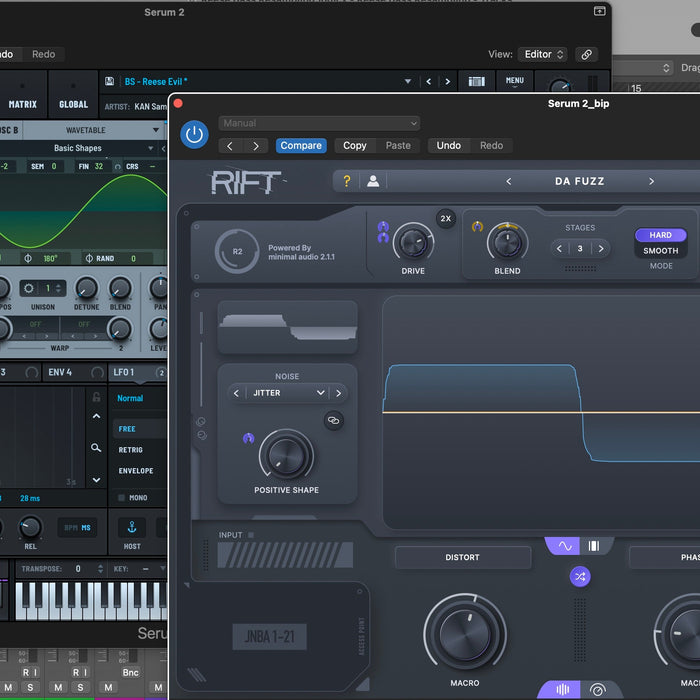
Task: Go to previous Rift preset before DA FUZZ
Action: tap(508, 181)
